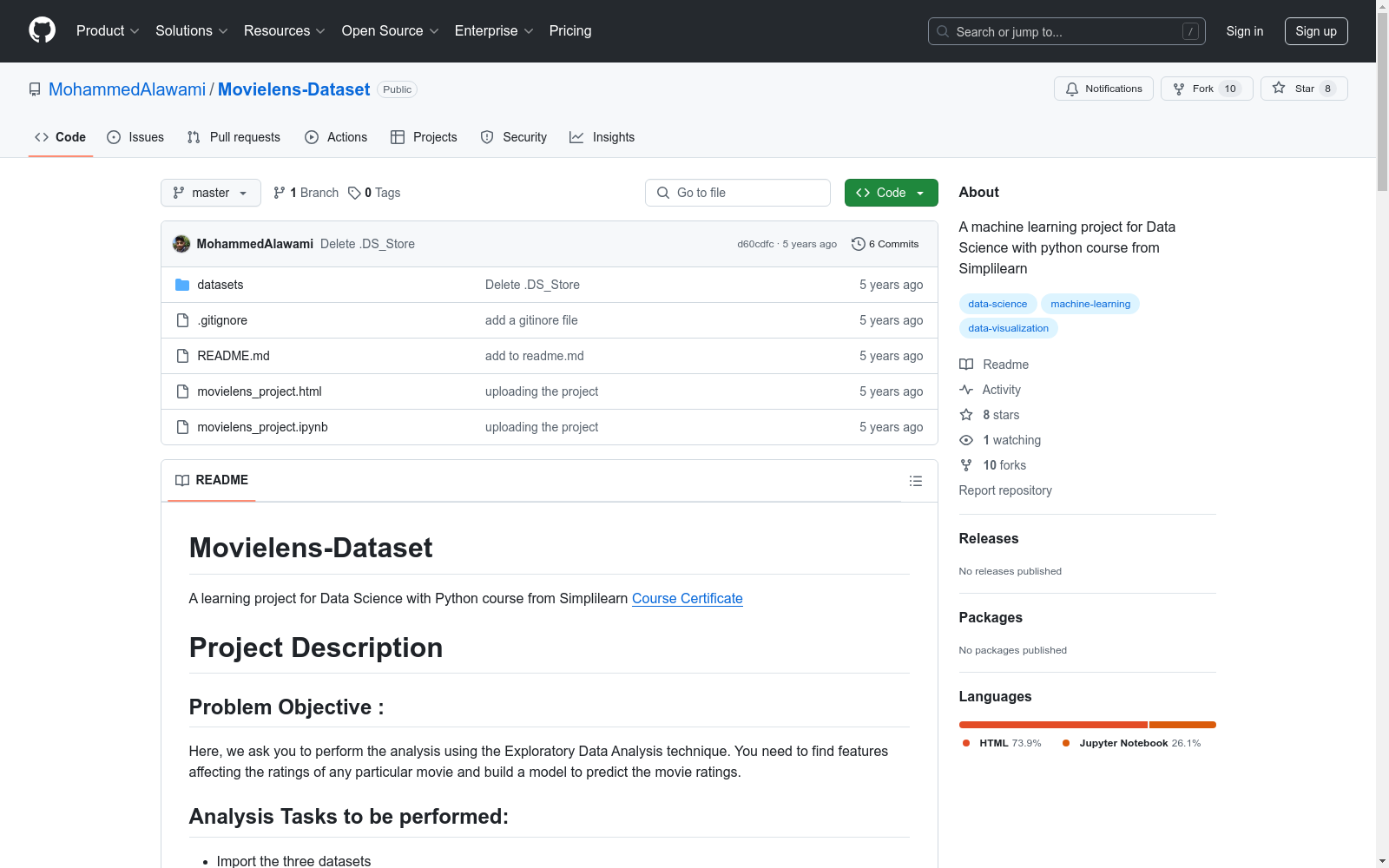Click the movielens_project.html file icon

click(182, 391)
